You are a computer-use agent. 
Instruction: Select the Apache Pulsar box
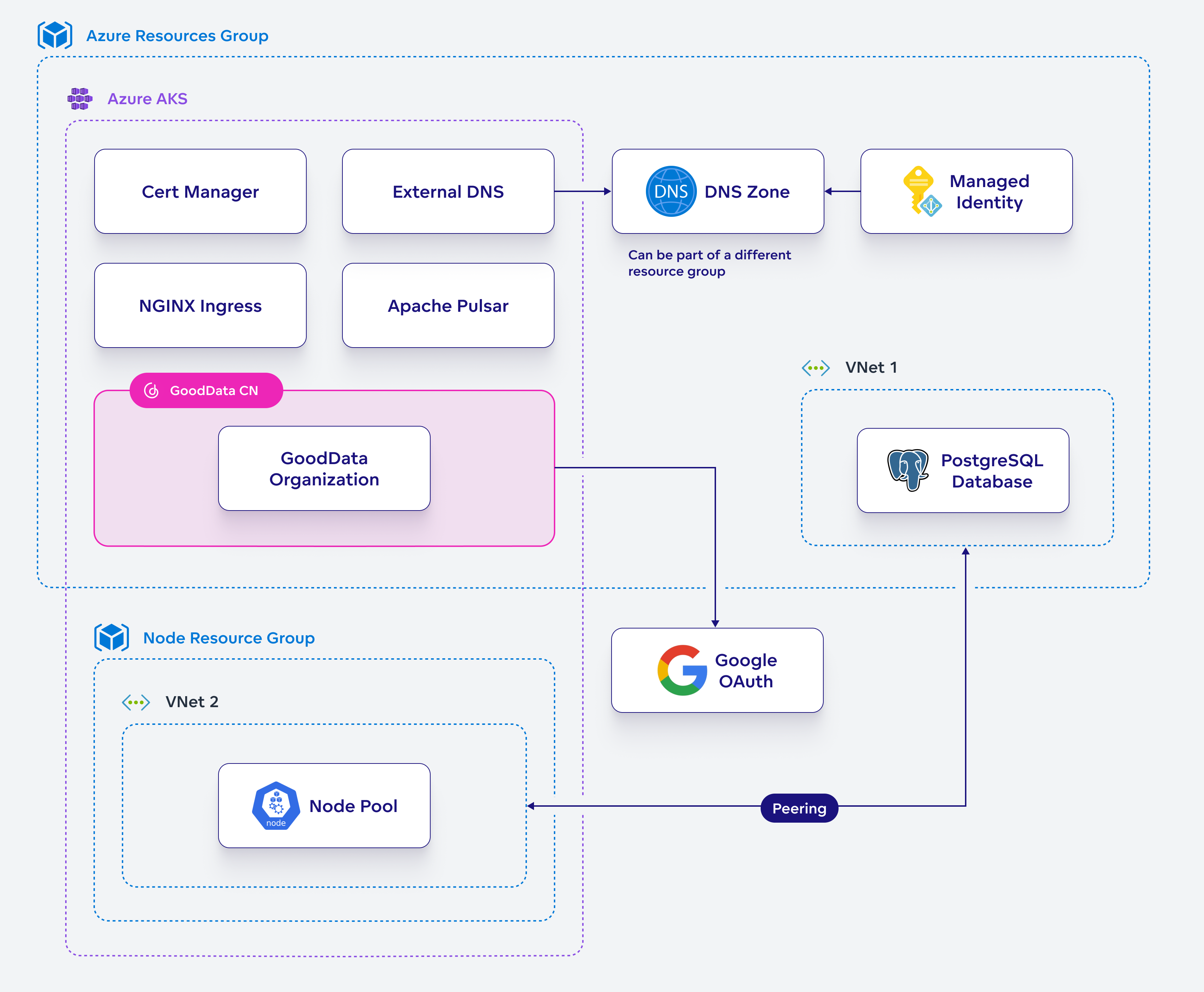pos(448,306)
